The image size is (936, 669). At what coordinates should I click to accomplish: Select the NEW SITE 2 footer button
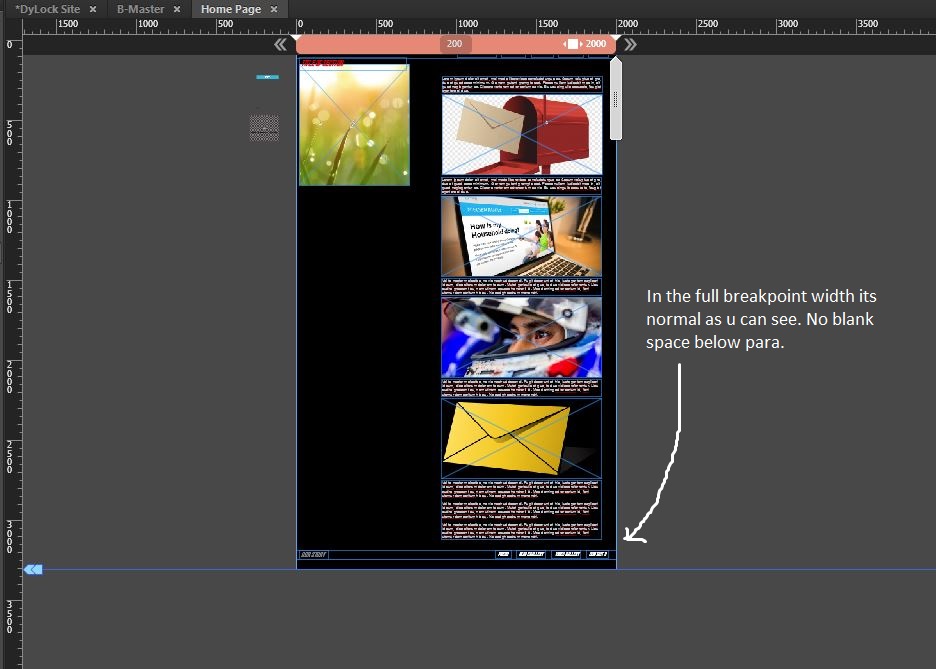click(x=597, y=554)
